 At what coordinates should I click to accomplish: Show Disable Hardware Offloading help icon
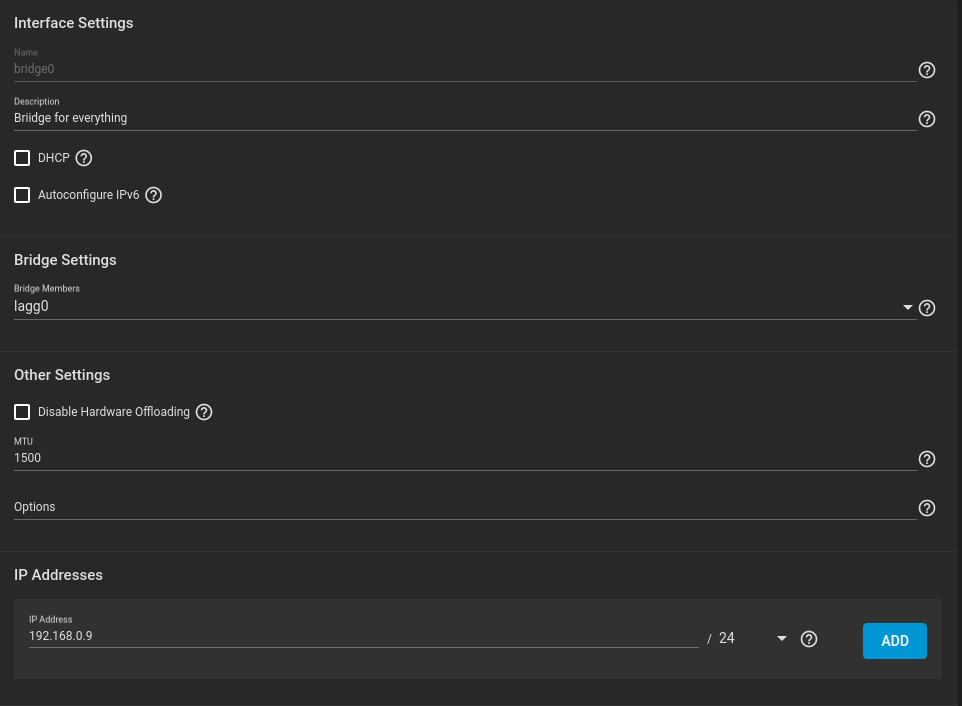tap(204, 412)
